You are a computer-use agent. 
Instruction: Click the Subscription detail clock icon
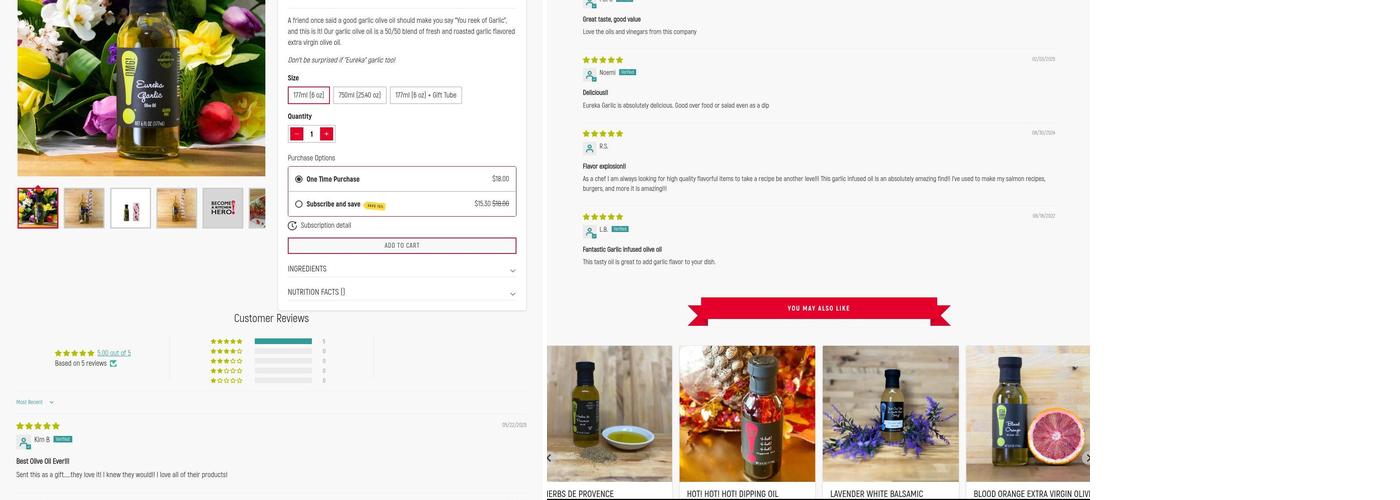tap(293, 226)
